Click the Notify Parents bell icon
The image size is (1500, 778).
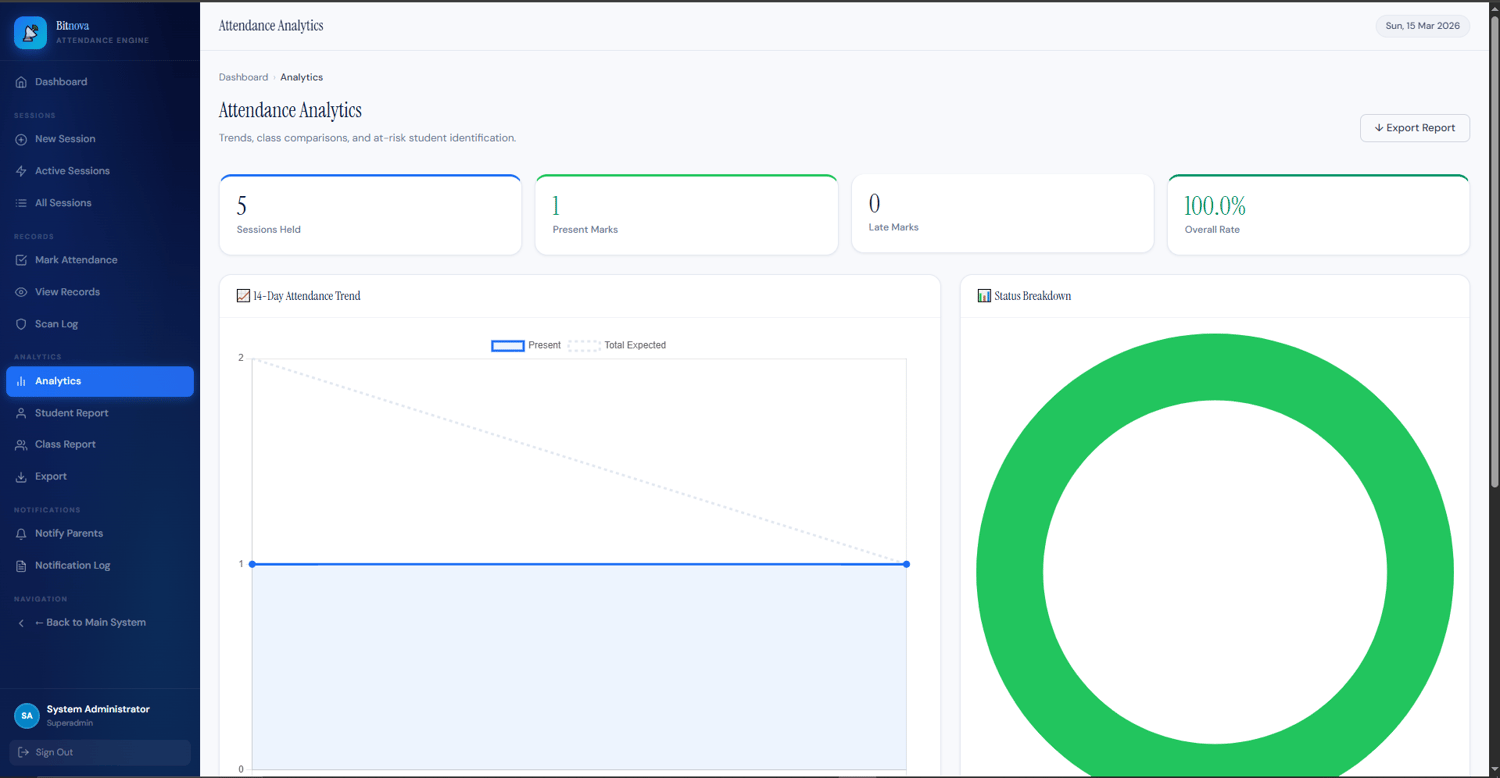tap(21, 534)
